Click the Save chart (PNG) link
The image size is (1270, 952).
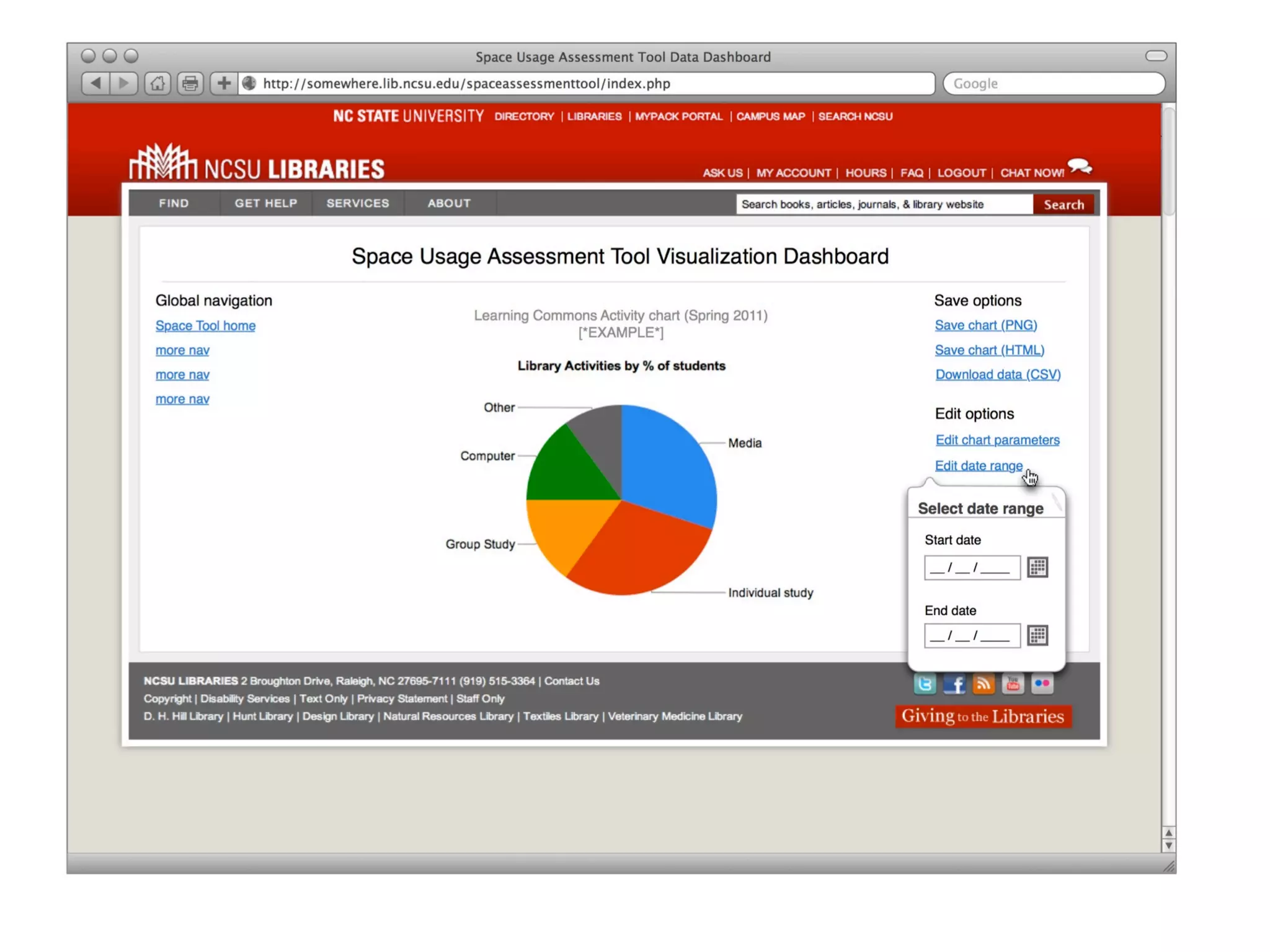985,325
